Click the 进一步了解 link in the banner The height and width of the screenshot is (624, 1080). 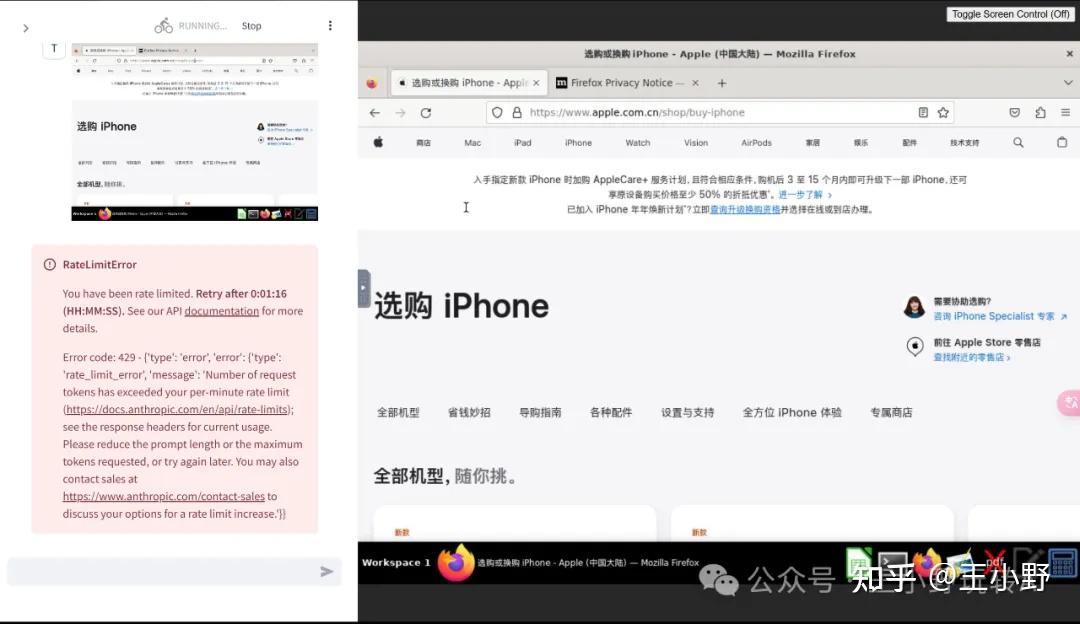click(804, 195)
